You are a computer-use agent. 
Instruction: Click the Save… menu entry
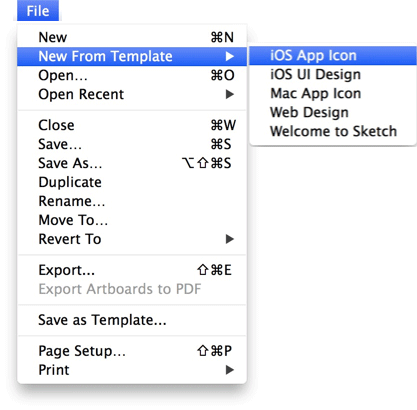click(132, 144)
